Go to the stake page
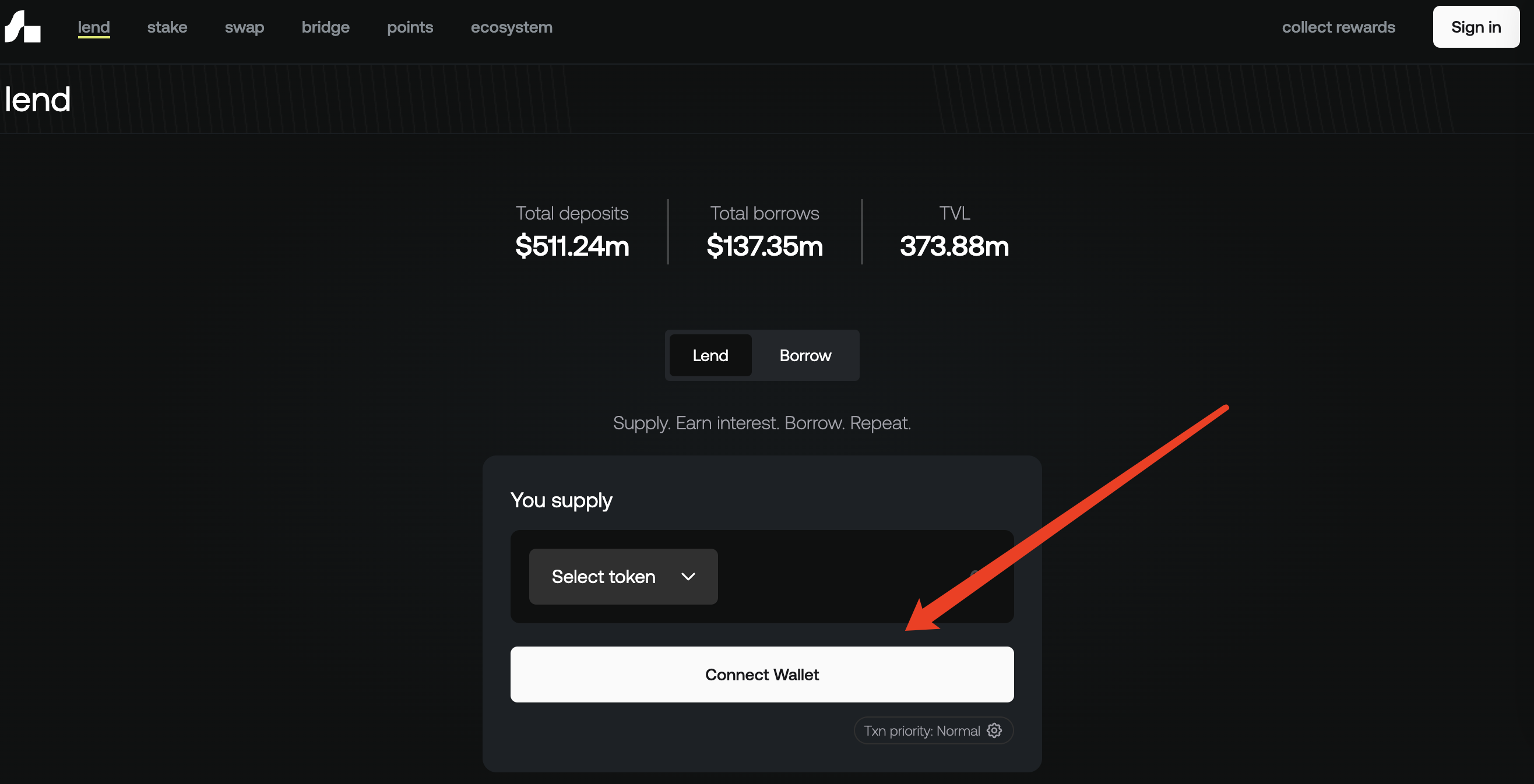This screenshot has width=1534, height=784. point(167,27)
